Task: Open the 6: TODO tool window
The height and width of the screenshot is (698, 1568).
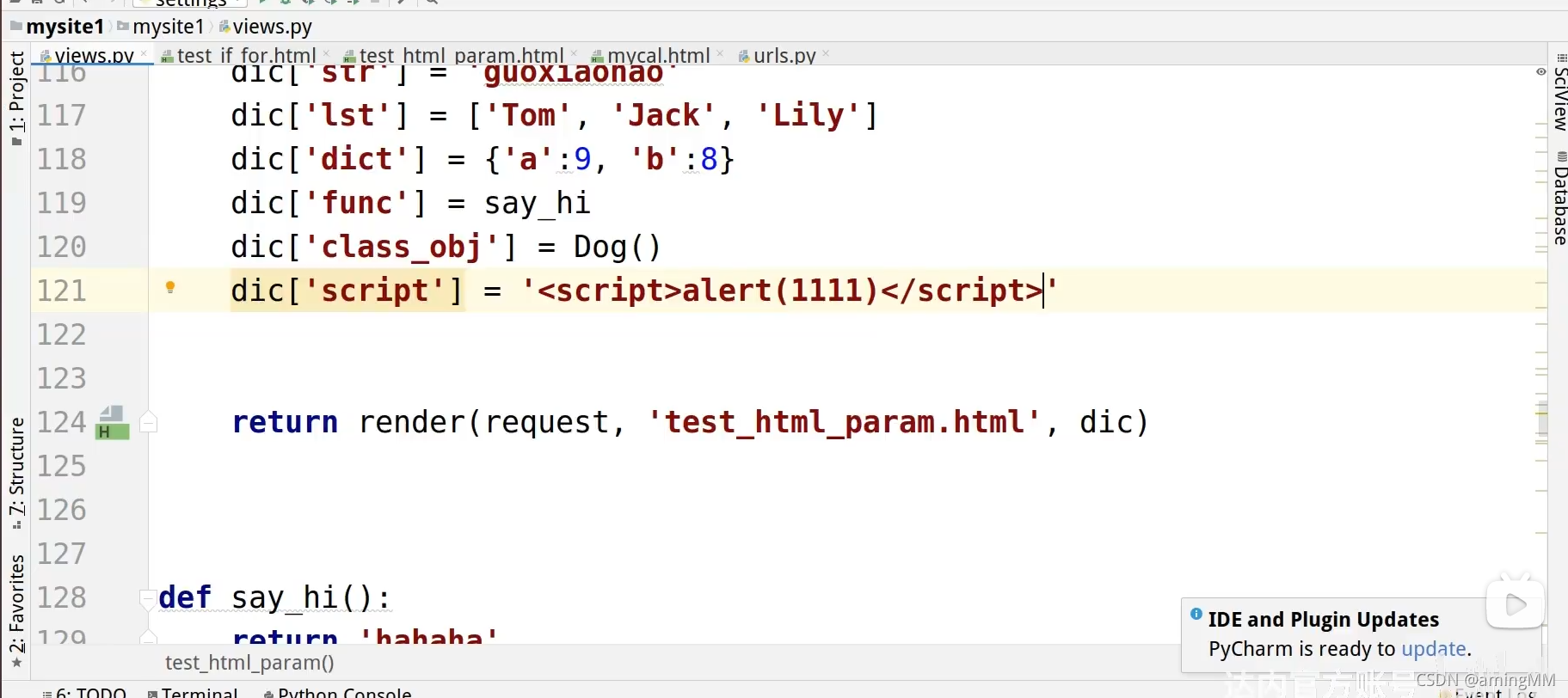Action: click(x=84, y=692)
